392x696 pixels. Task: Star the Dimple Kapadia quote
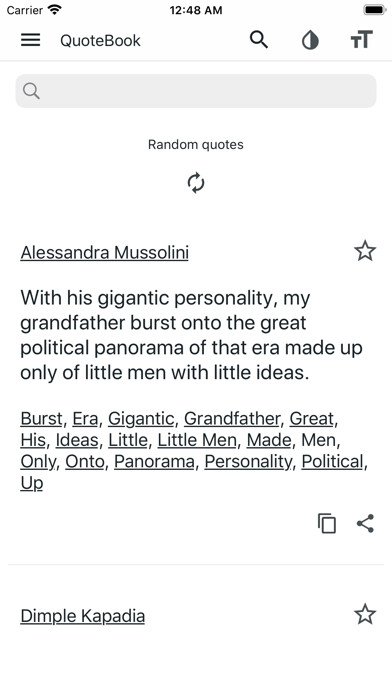[365, 615]
